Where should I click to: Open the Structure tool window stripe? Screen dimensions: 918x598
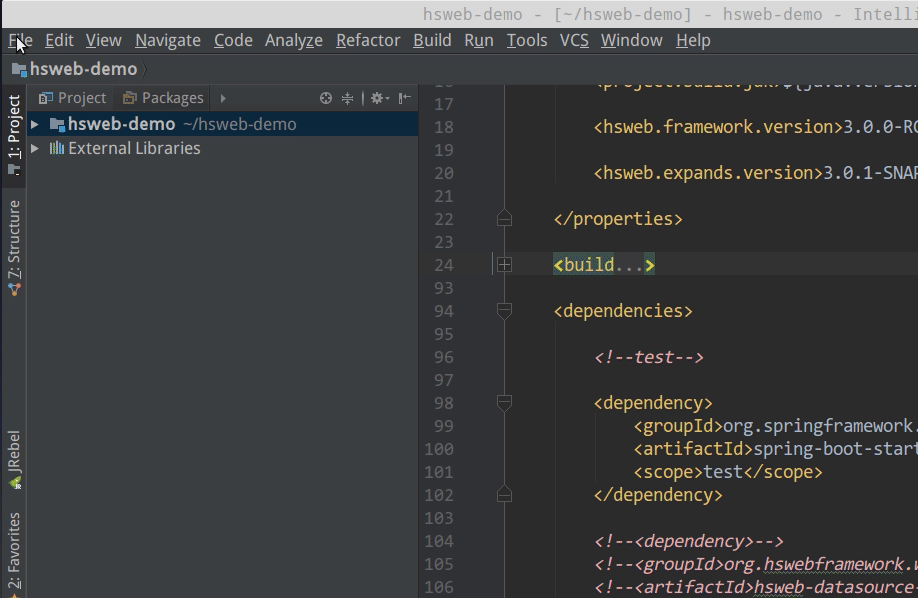point(13,247)
